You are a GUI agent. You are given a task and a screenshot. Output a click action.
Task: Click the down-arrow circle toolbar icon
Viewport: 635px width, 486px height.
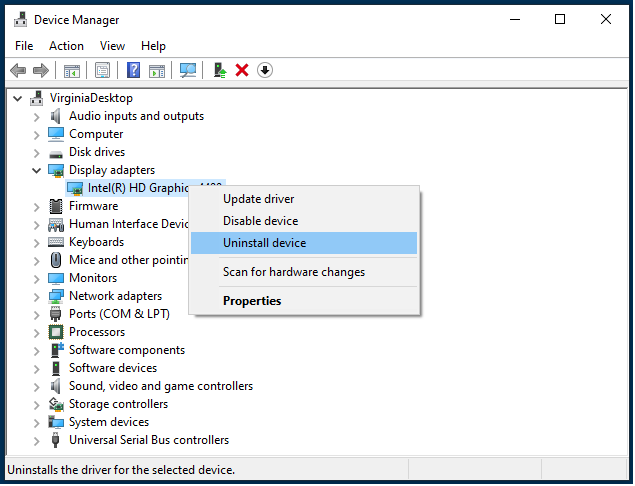click(265, 70)
